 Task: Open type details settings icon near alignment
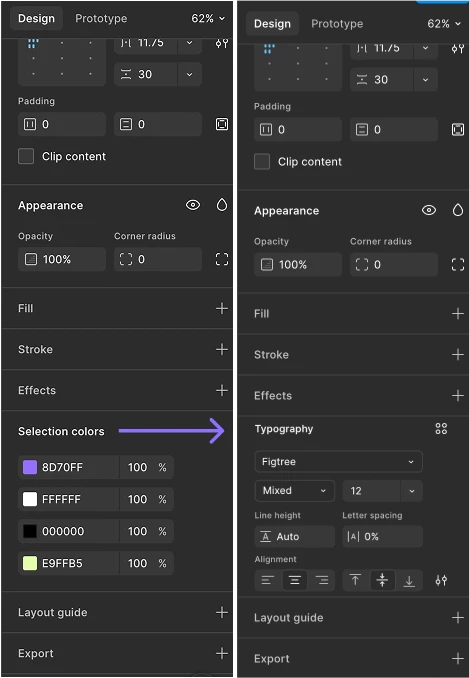pos(441,580)
